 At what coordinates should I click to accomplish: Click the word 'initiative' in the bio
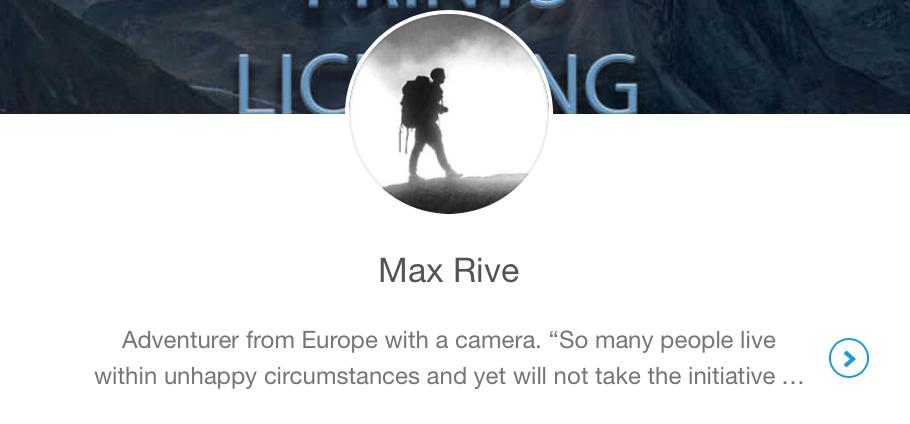pos(731,376)
